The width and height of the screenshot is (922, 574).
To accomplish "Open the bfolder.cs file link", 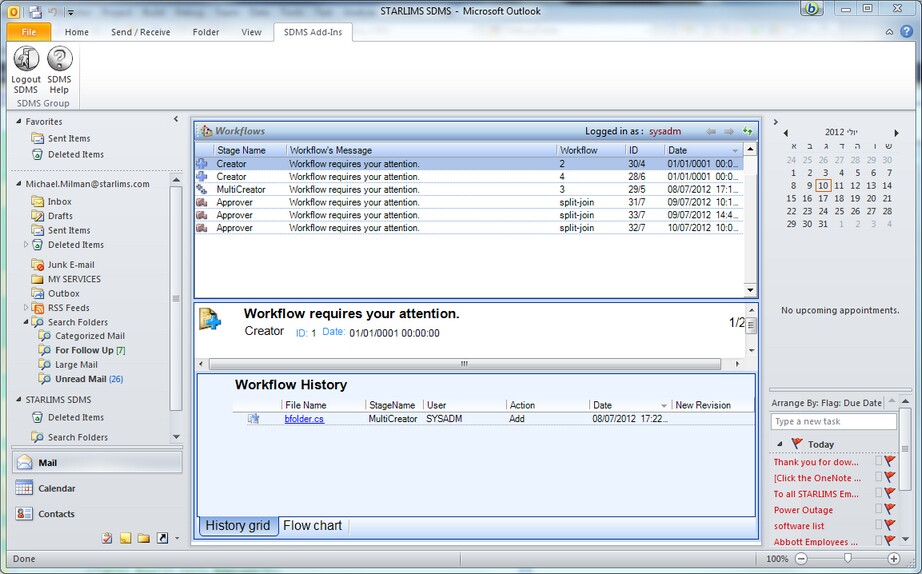I will point(304,419).
